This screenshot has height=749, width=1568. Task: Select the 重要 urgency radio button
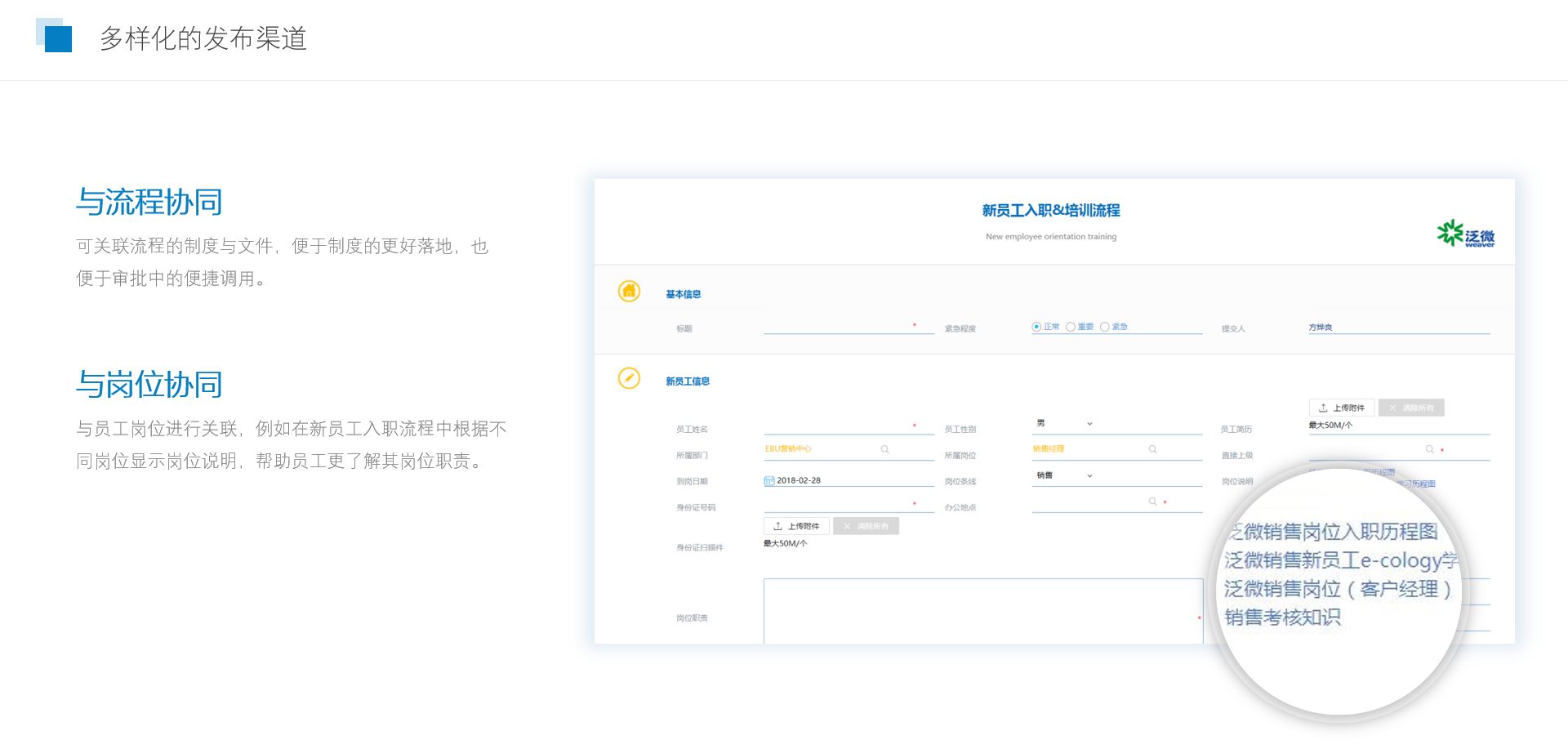coord(1070,327)
